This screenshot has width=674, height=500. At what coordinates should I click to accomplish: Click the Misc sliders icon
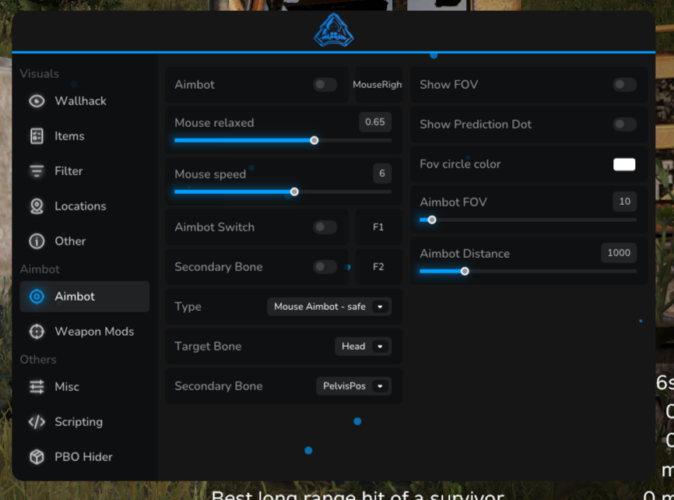click(37, 387)
